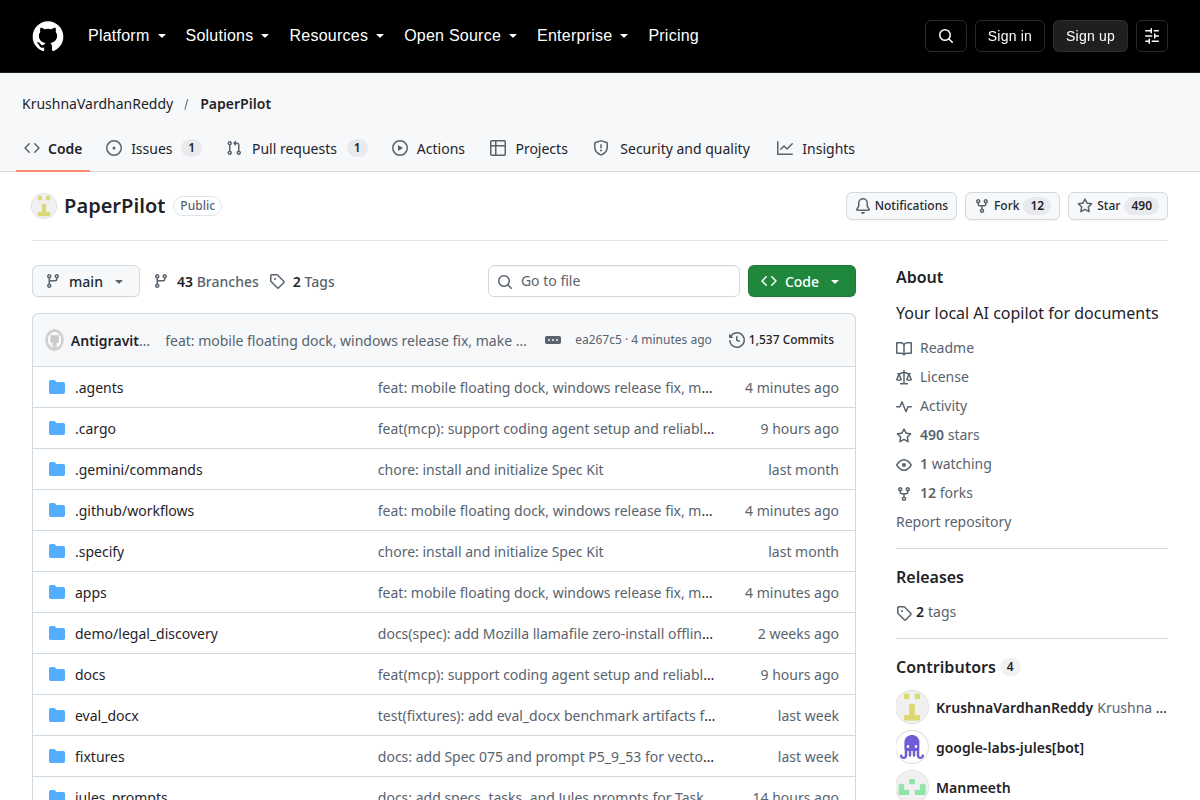Click the GitHub logo home icon
This screenshot has height=800, width=1200.
(48, 36)
